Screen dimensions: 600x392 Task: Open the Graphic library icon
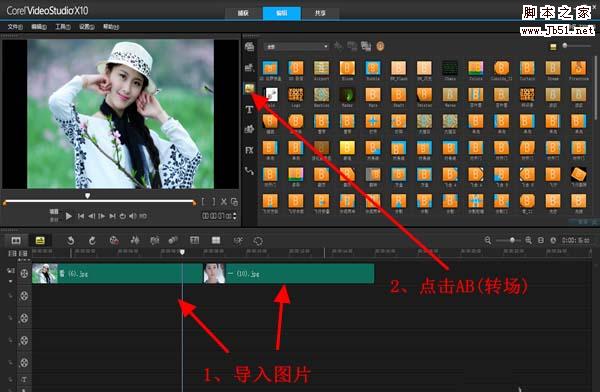(249, 129)
